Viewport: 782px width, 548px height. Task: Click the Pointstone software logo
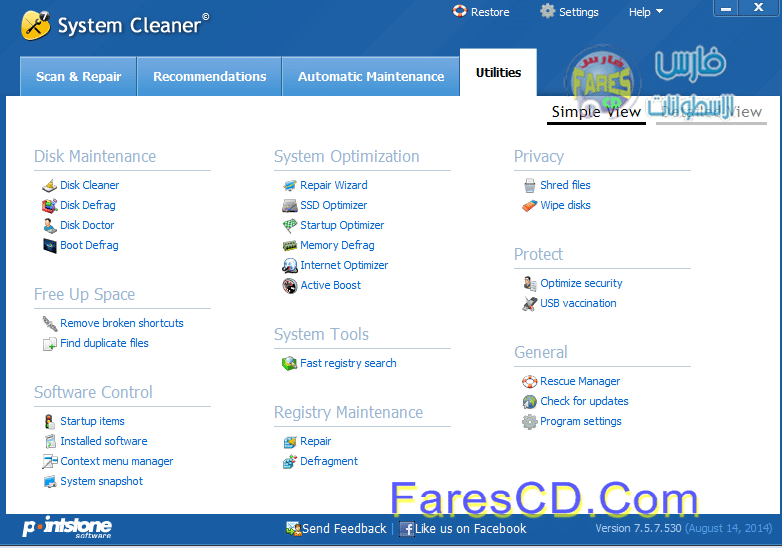67,527
